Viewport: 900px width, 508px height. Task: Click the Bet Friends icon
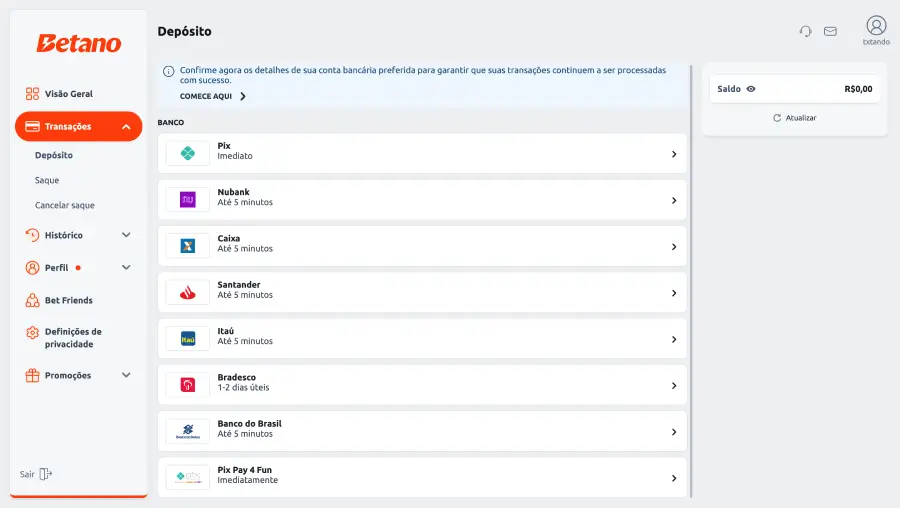pyautogui.click(x=32, y=300)
